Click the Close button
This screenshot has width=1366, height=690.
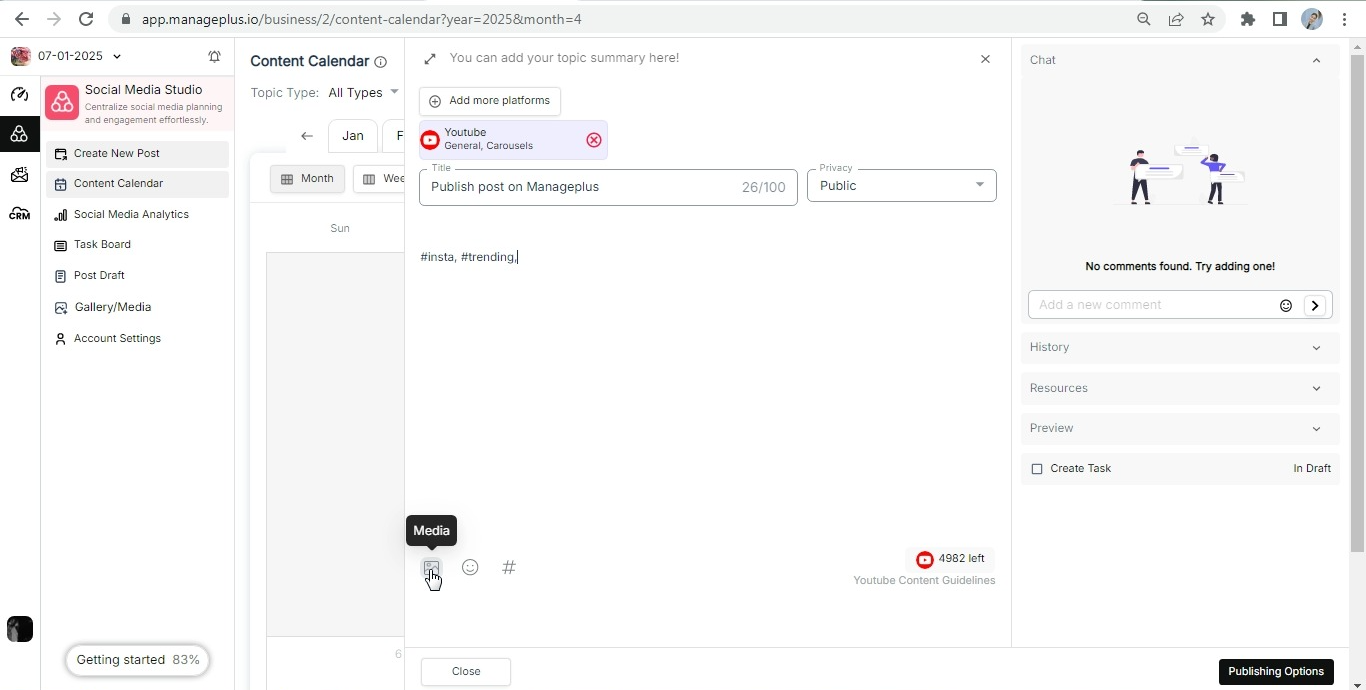pos(466,672)
